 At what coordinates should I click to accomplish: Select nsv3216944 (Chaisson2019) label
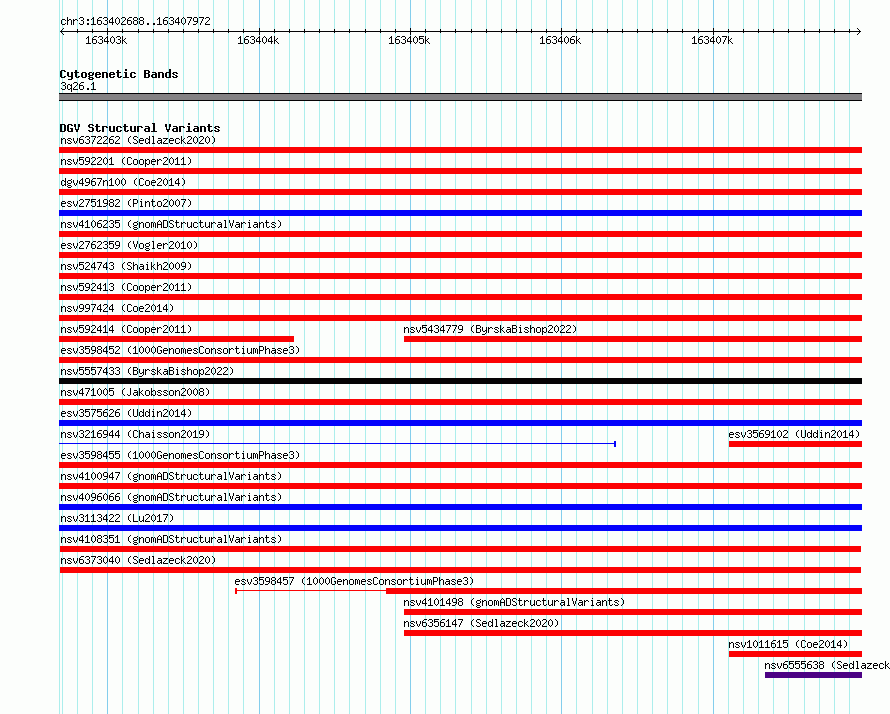135,434
